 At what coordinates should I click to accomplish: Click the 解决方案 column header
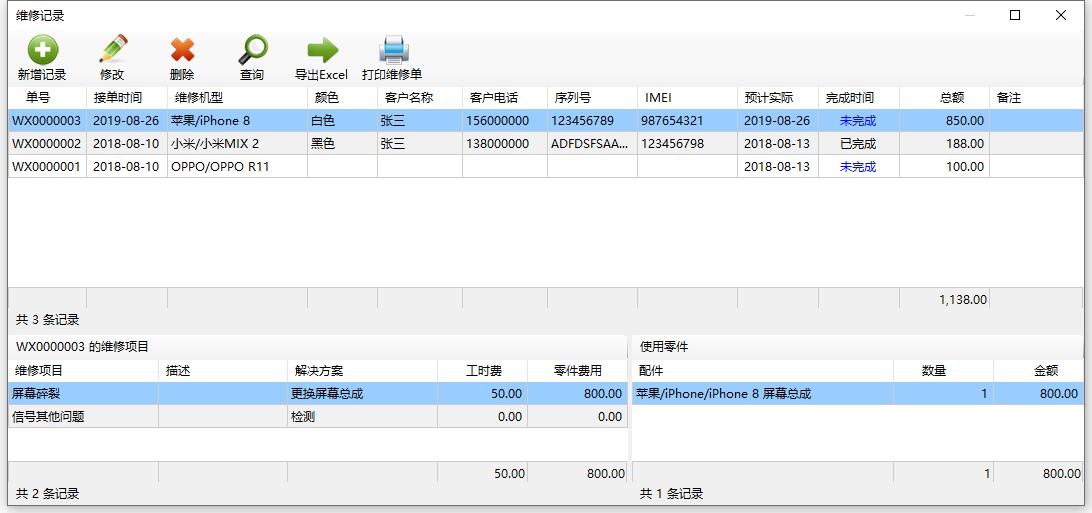click(x=362, y=371)
